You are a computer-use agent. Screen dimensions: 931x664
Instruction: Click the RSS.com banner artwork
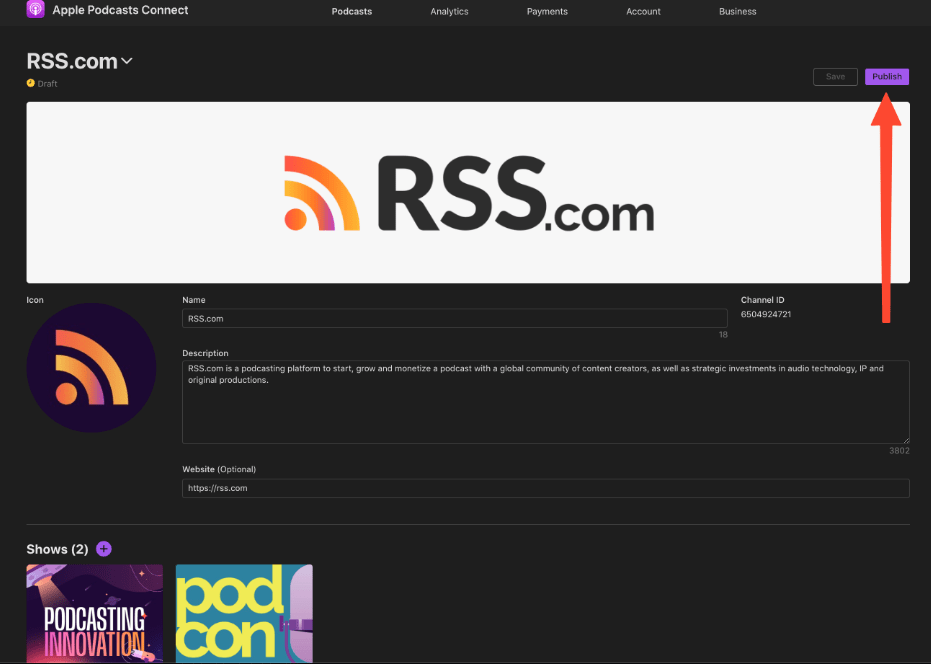tap(468, 192)
